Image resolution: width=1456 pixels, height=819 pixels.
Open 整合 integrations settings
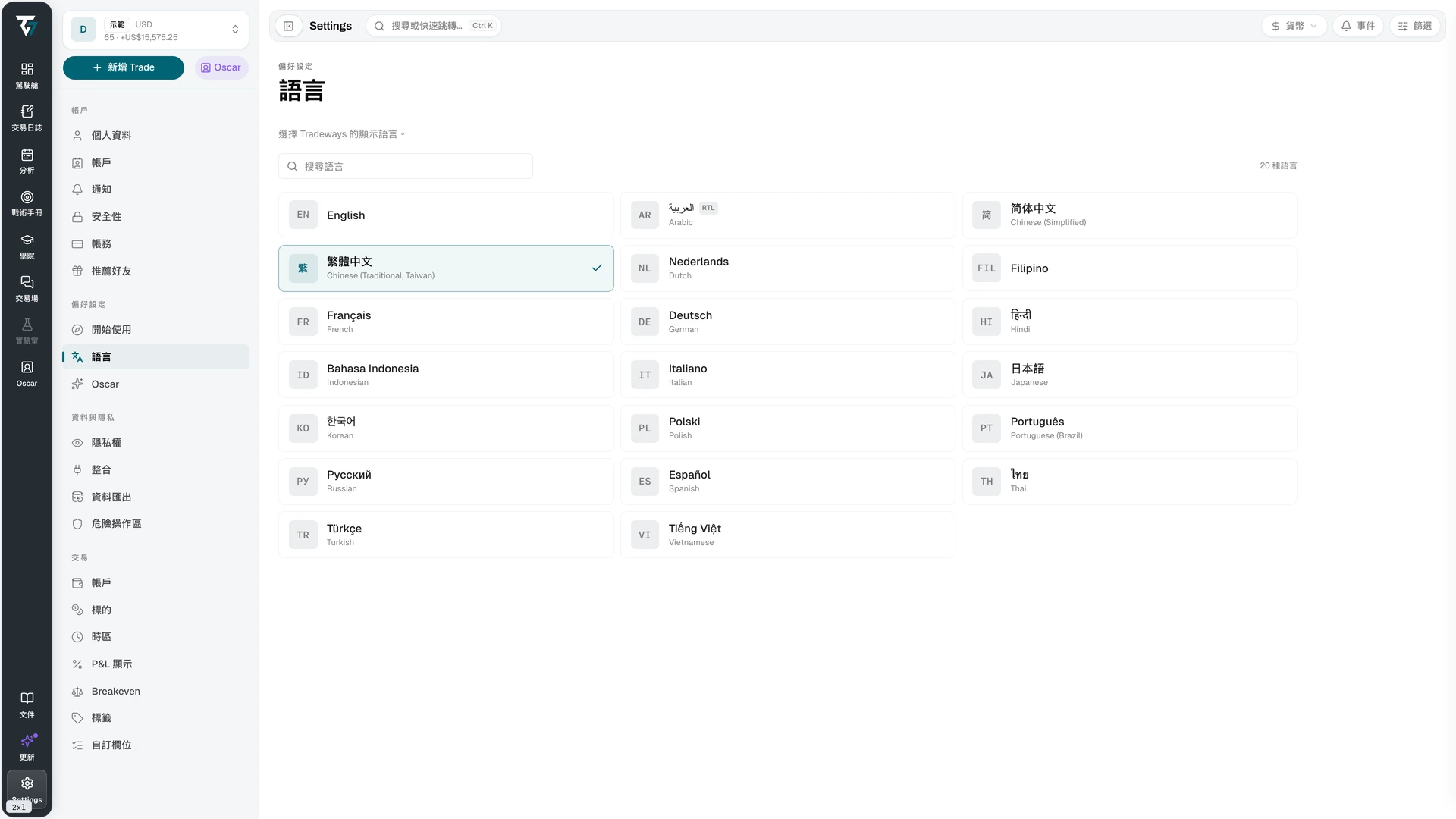[155, 470]
